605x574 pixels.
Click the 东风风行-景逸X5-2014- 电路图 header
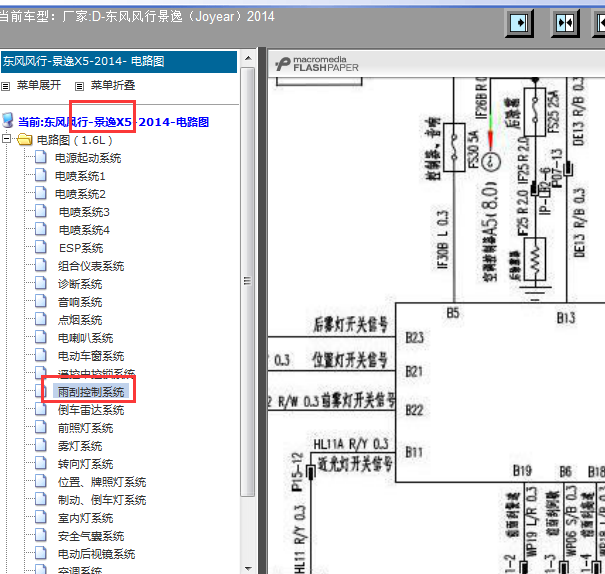[119, 61]
